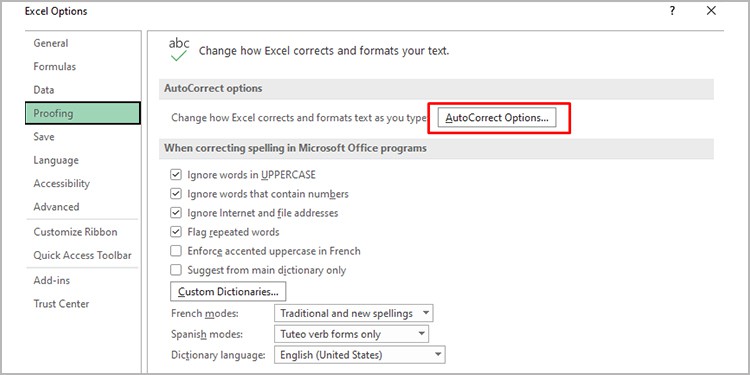Image resolution: width=750 pixels, height=375 pixels.
Task: Click the 'Dictionary language:' label
Action: tap(218, 355)
